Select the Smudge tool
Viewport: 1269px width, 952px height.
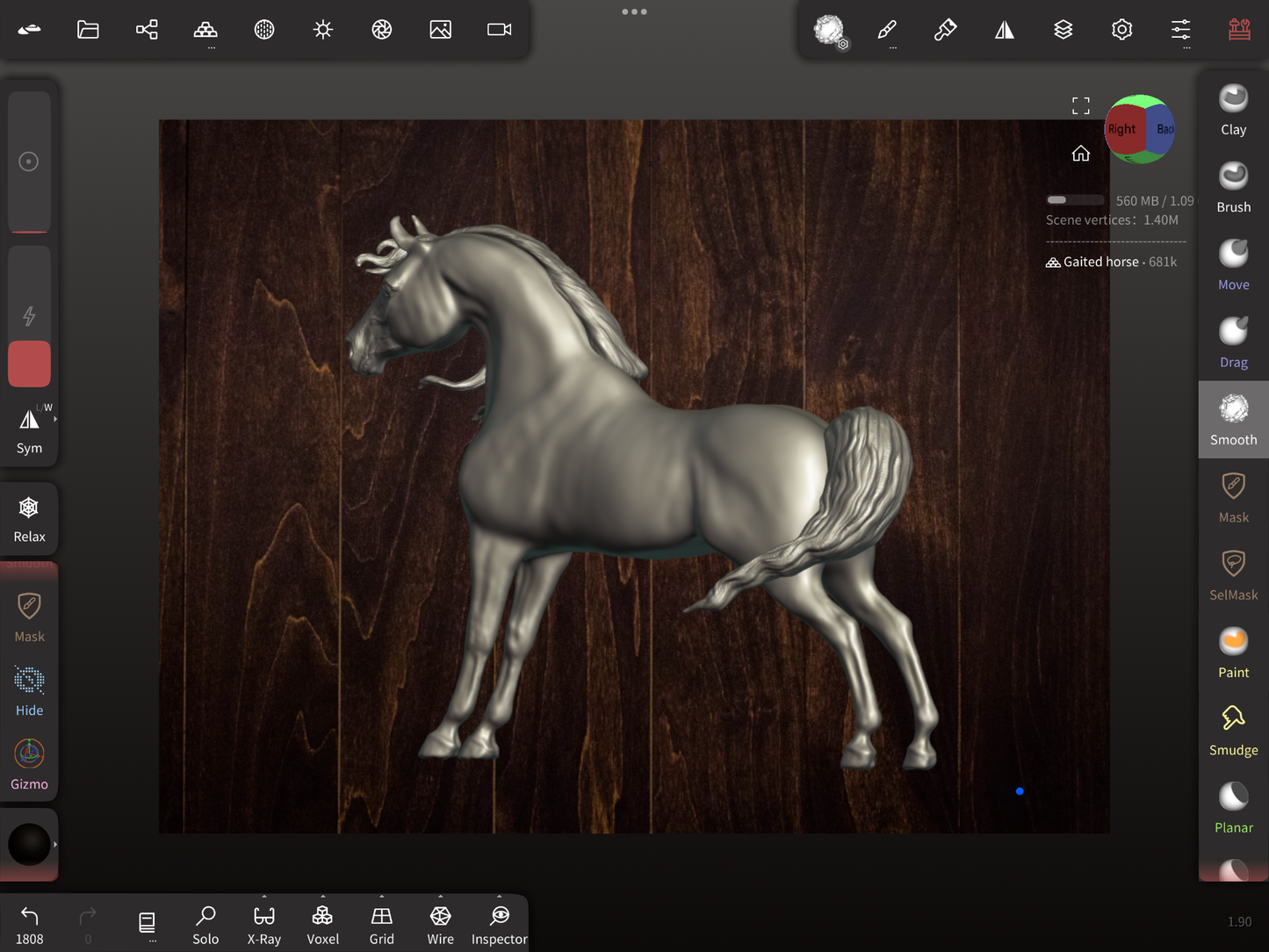(1233, 731)
